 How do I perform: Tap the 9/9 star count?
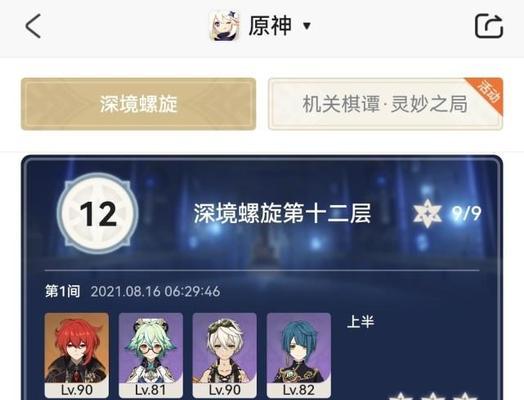467,213
